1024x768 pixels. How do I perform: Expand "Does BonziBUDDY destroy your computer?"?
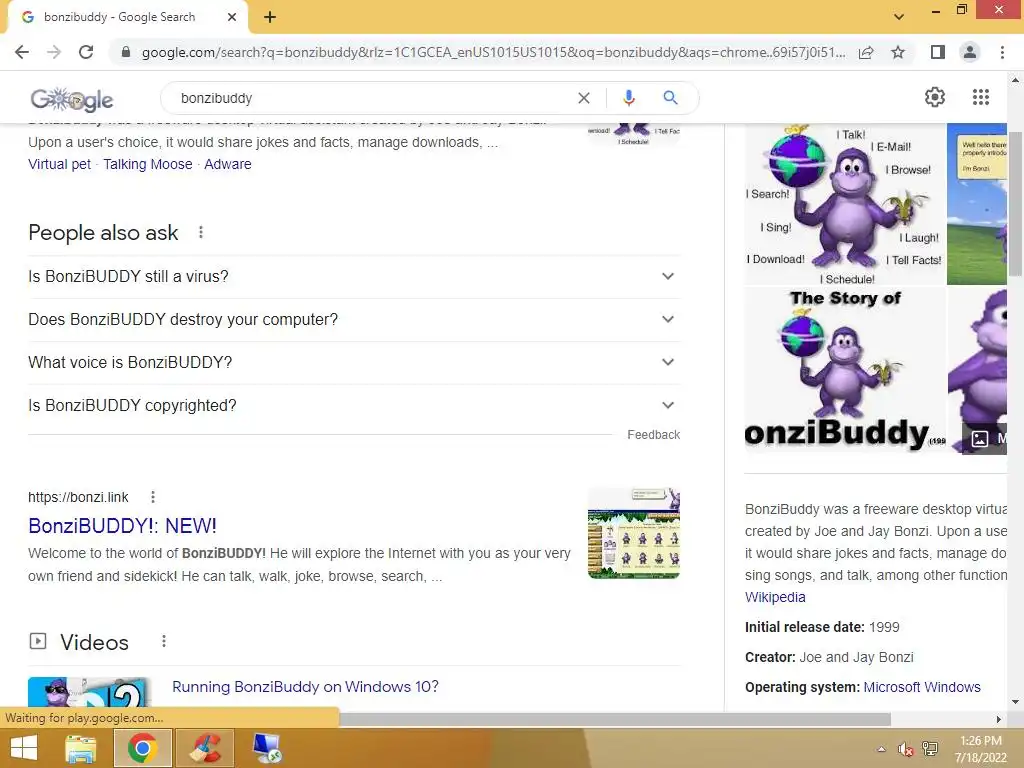[x=354, y=319]
